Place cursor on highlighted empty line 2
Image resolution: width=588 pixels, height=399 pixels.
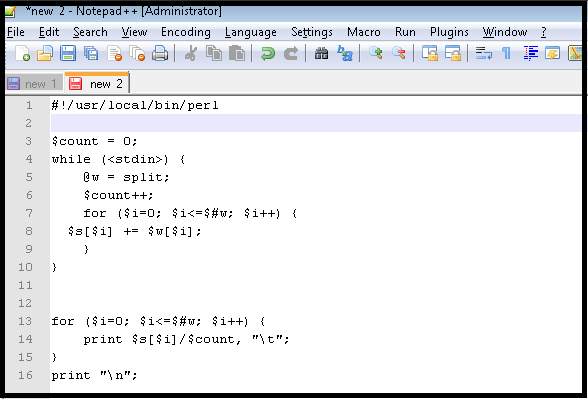point(316,123)
